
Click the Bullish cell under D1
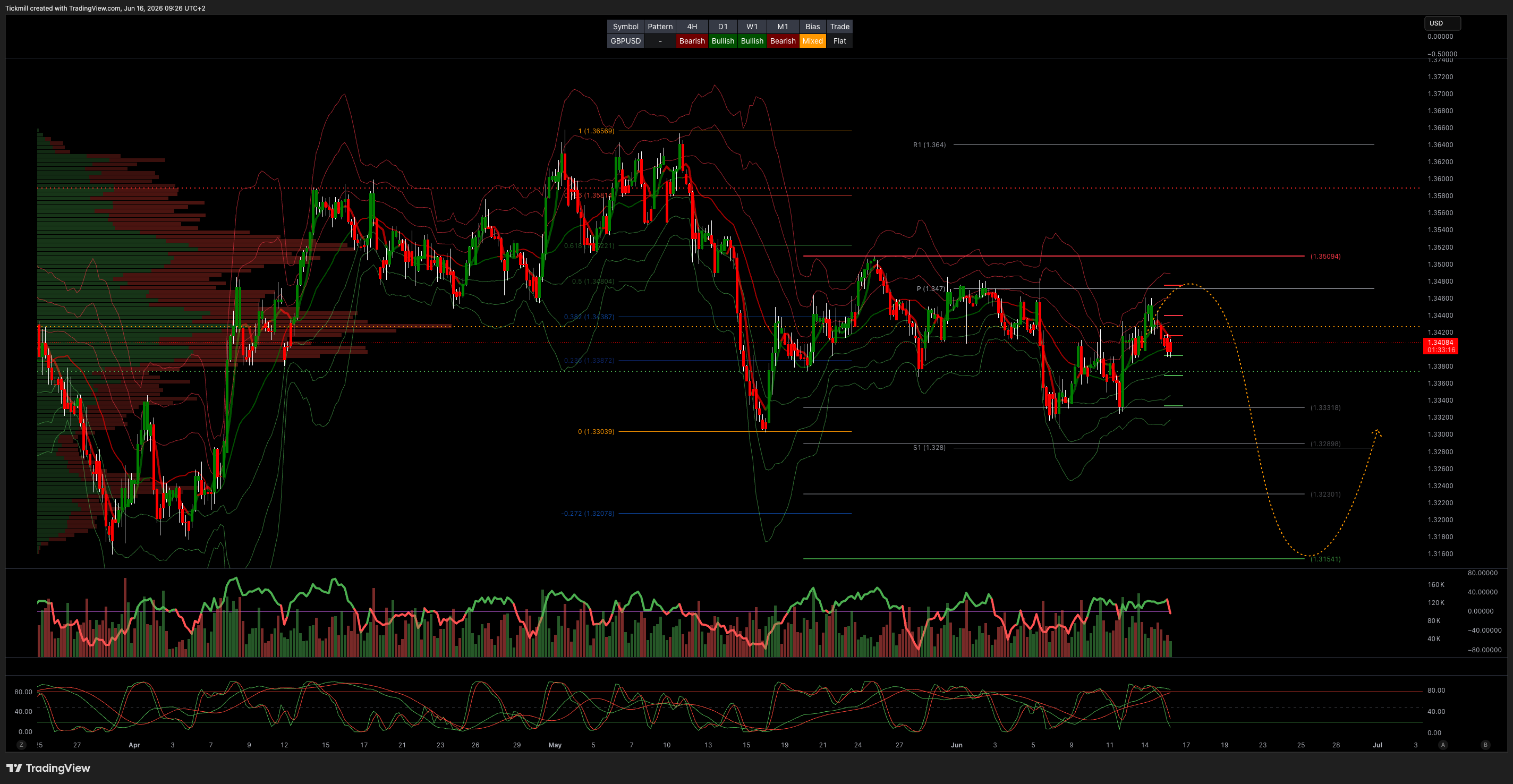tap(723, 41)
